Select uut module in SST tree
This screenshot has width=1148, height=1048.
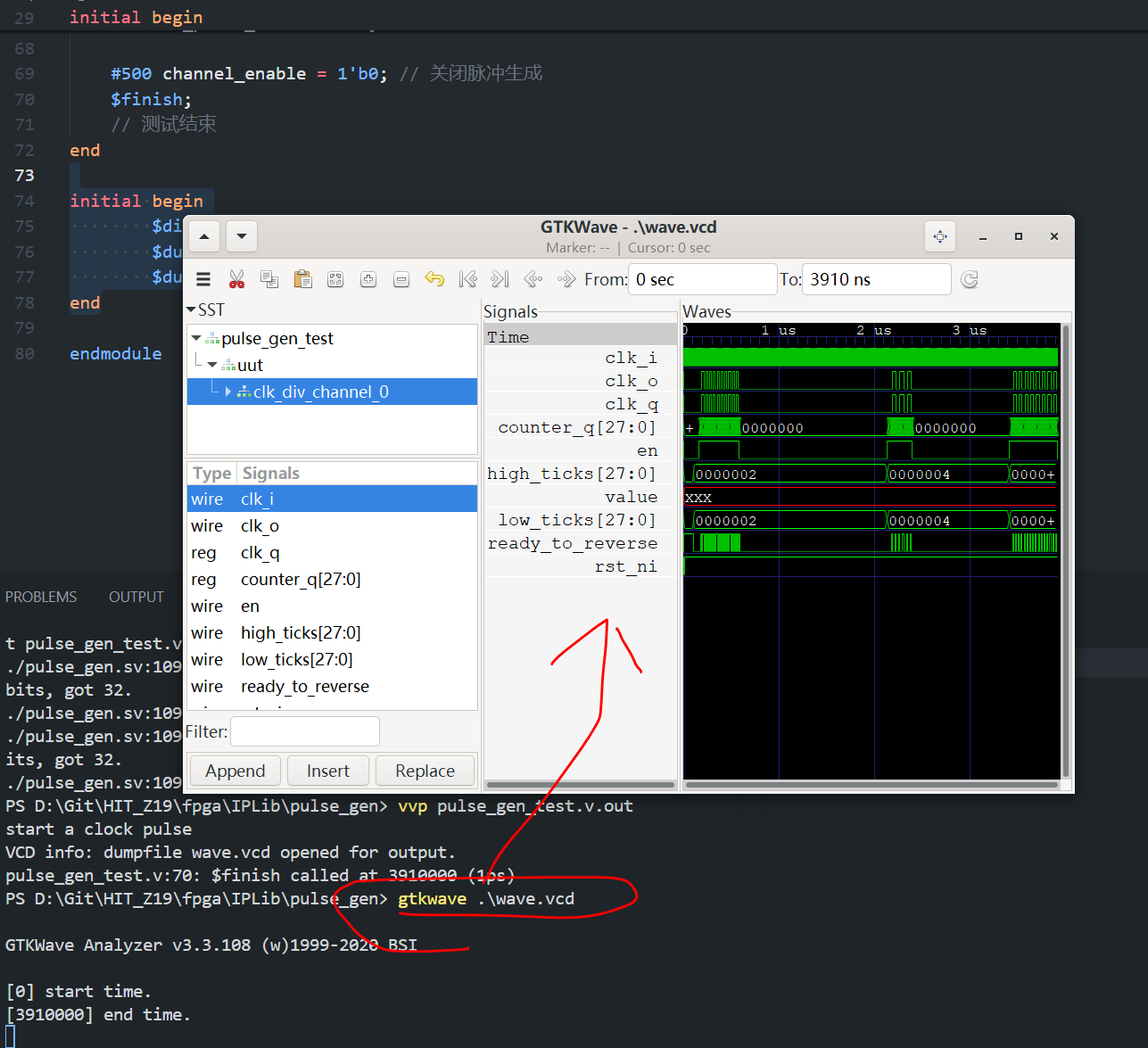tap(250, 365)
